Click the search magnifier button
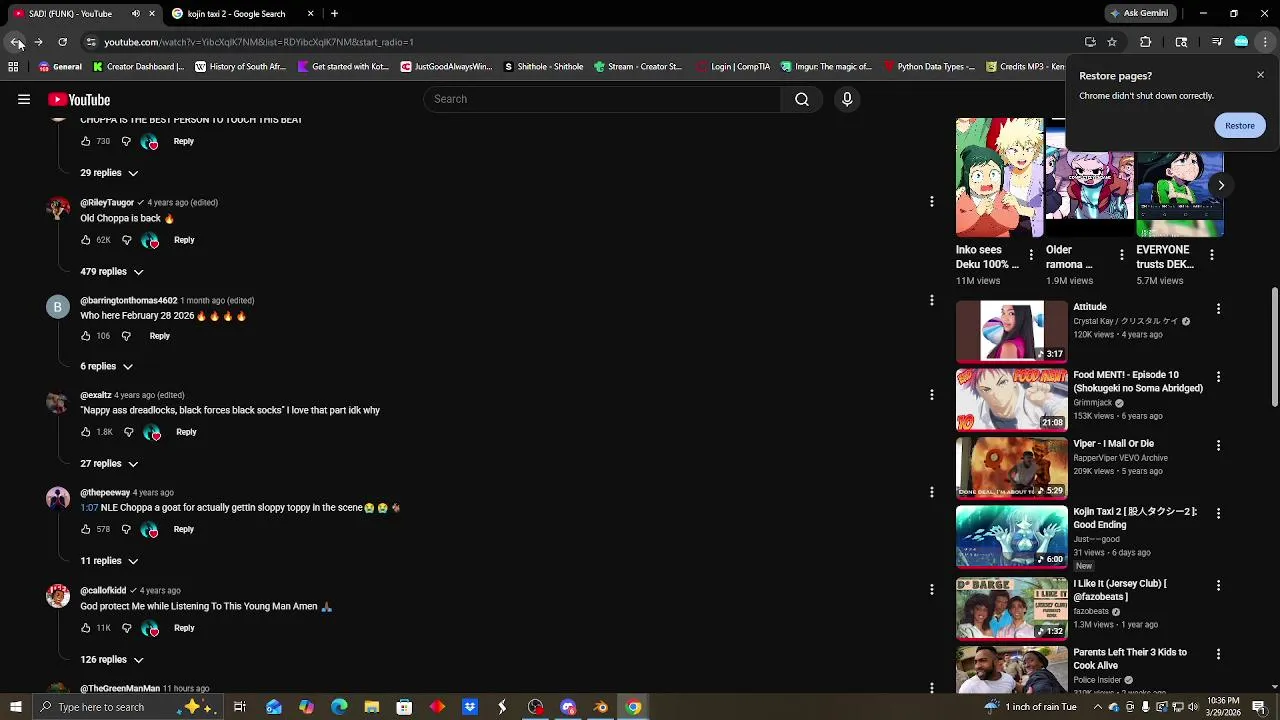Viewport: 1280px width, 720px height. pyautogui.click(x=802, y=99)
